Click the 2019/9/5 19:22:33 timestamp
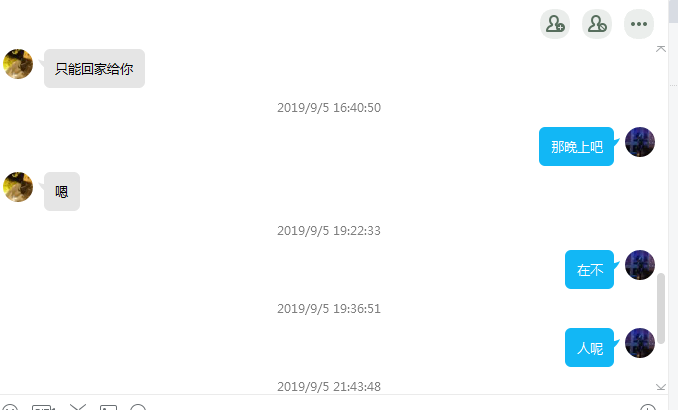This screenshot has height=410, width=678. point(329,231)
